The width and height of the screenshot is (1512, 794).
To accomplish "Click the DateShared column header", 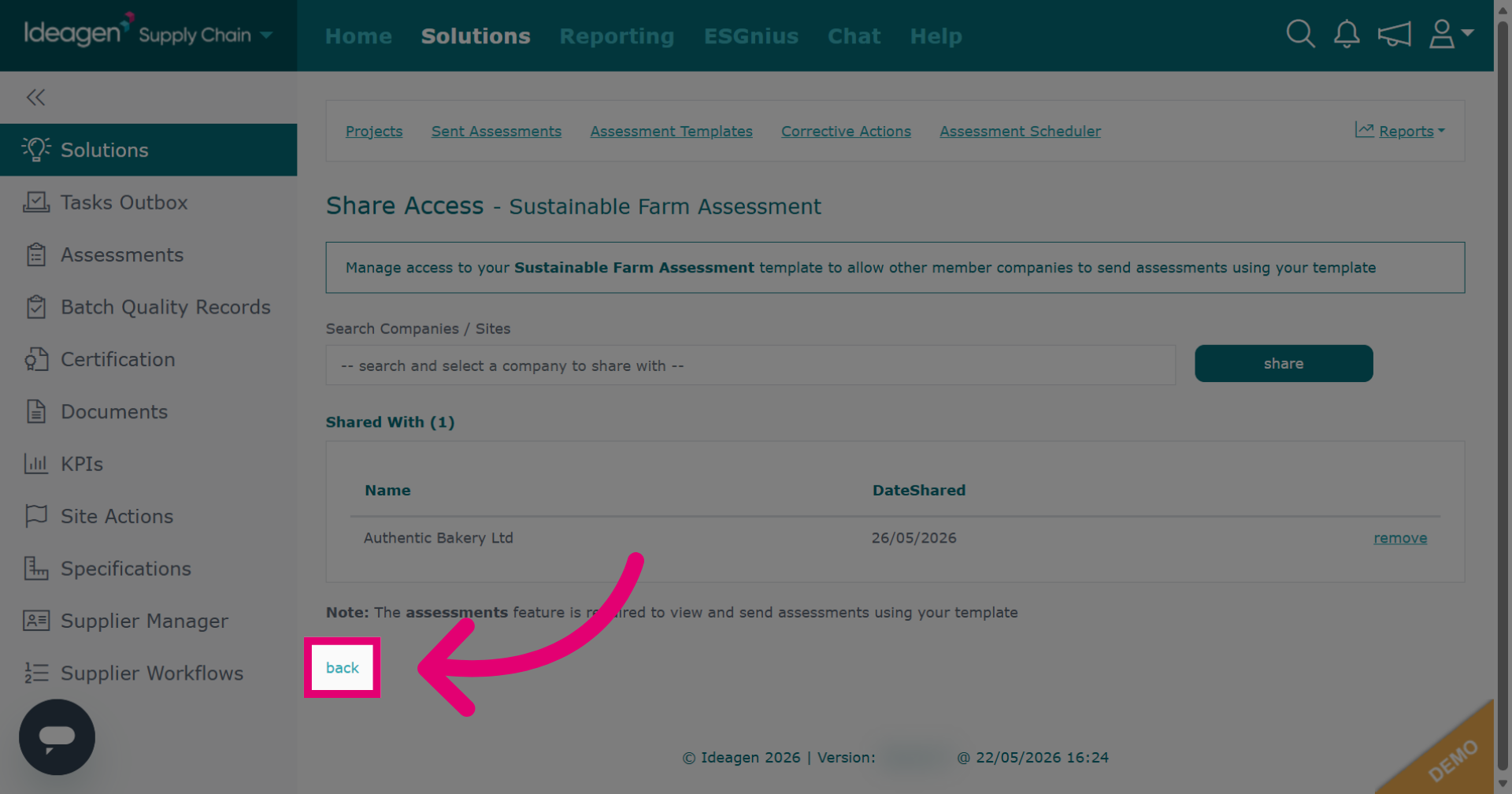I will tap(918, 490).
